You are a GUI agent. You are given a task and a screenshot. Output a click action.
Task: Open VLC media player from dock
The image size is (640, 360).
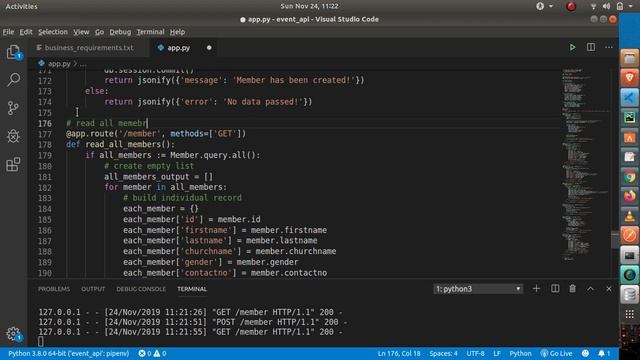click(x=629, y=216)
